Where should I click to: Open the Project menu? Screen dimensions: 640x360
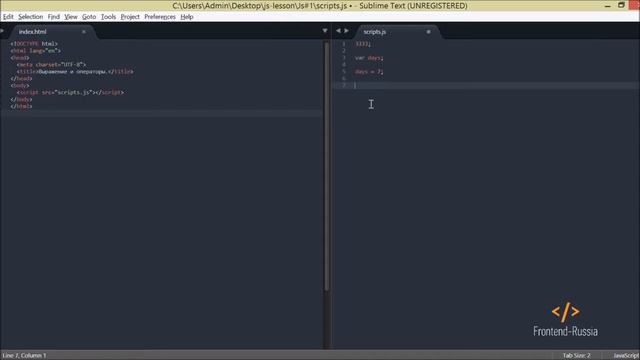click(x=130, y=17)
